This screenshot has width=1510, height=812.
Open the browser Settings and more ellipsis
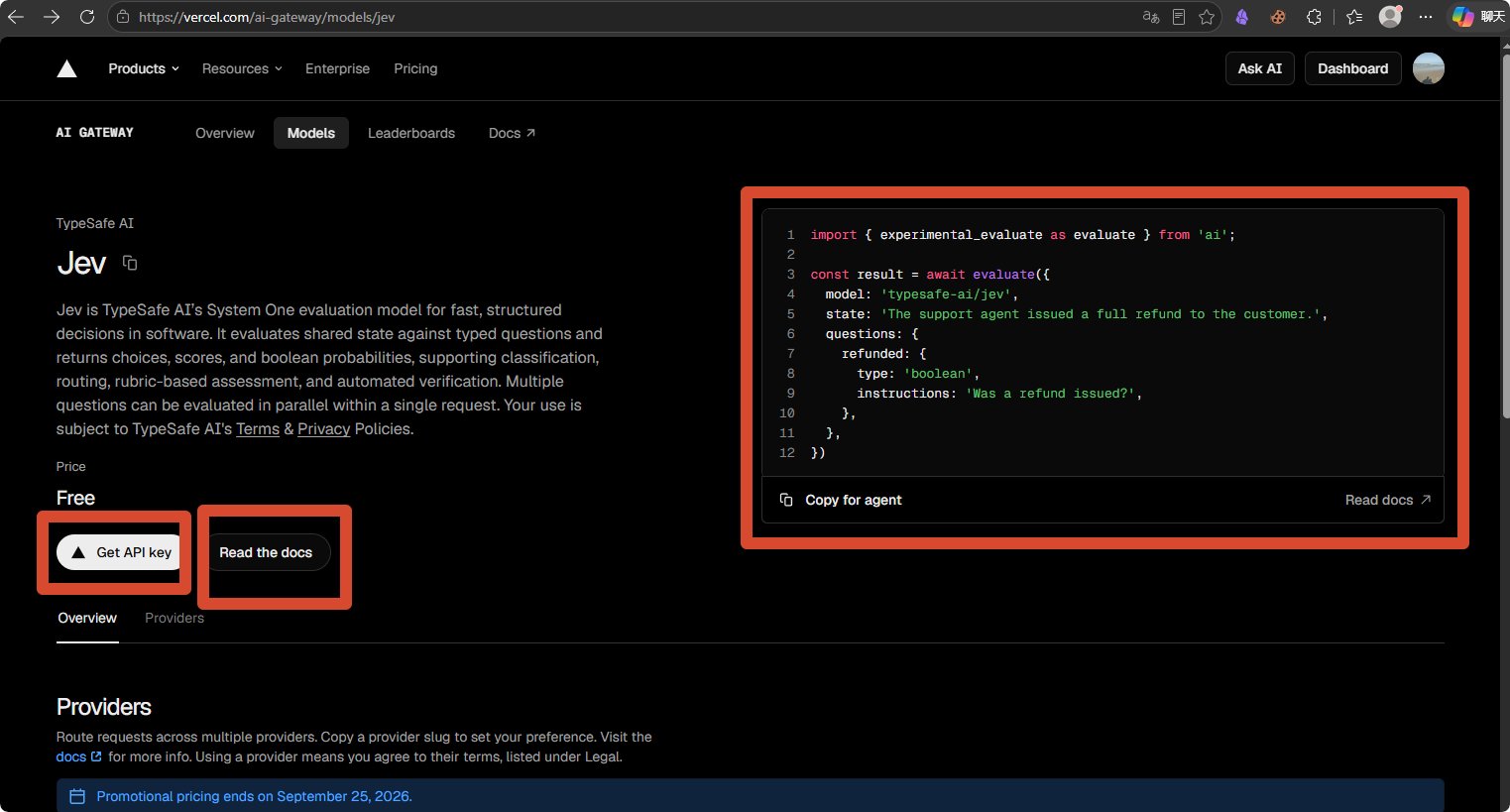click(x=1426, y=17)
